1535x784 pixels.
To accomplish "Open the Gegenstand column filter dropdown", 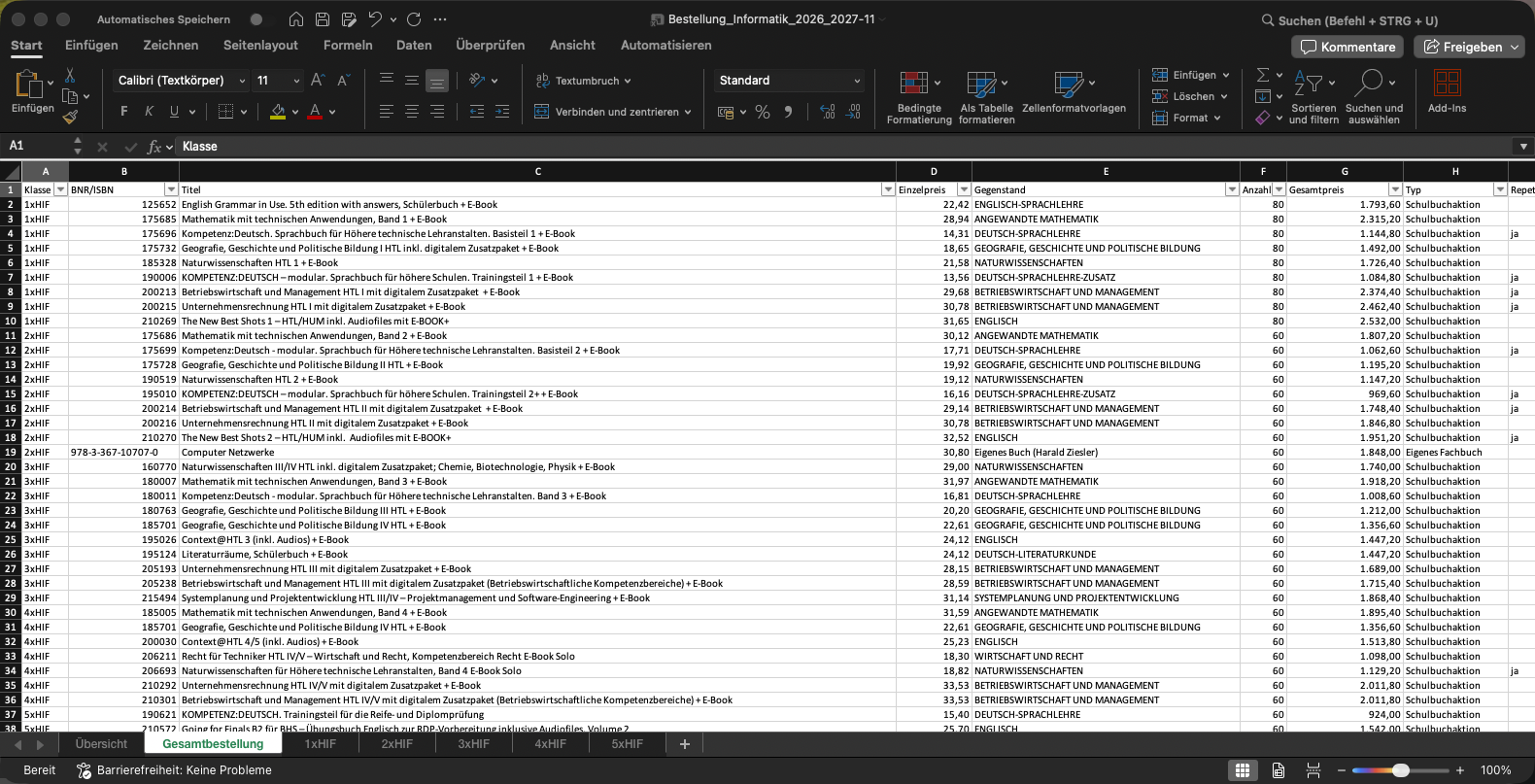I will pos(1232,189).
